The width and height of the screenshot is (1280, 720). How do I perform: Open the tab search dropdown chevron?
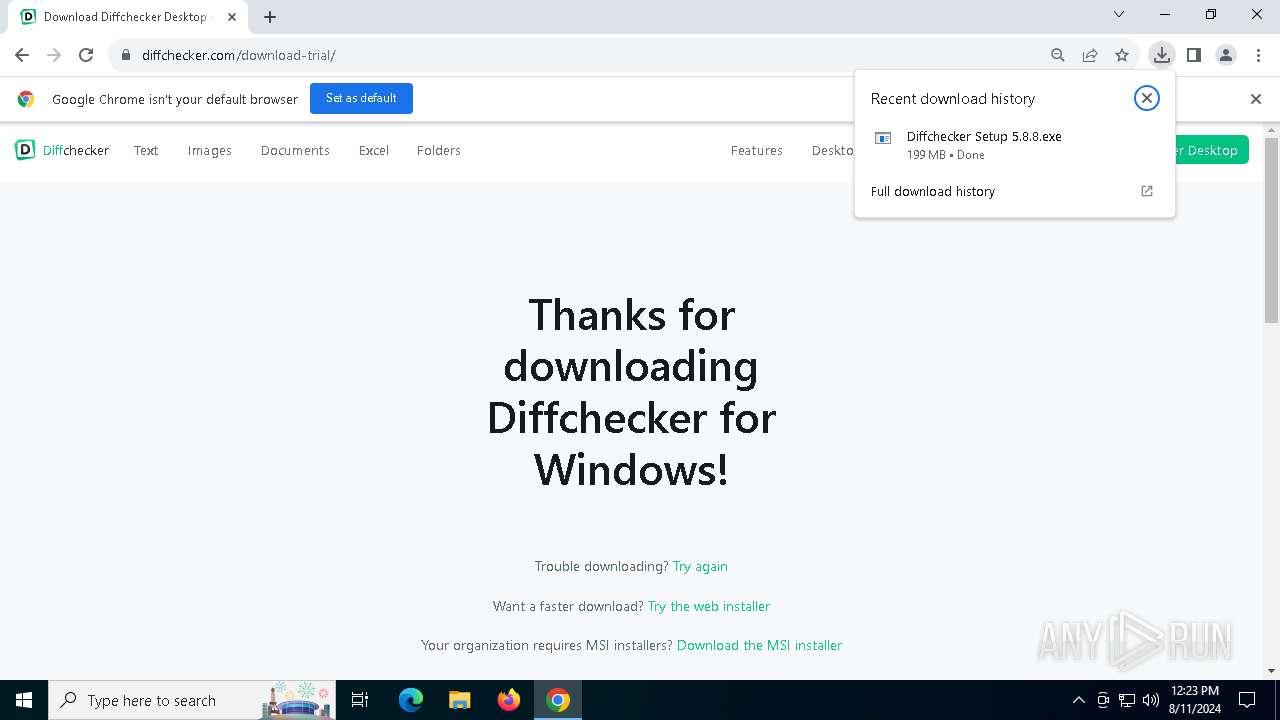coord(1119,14)
